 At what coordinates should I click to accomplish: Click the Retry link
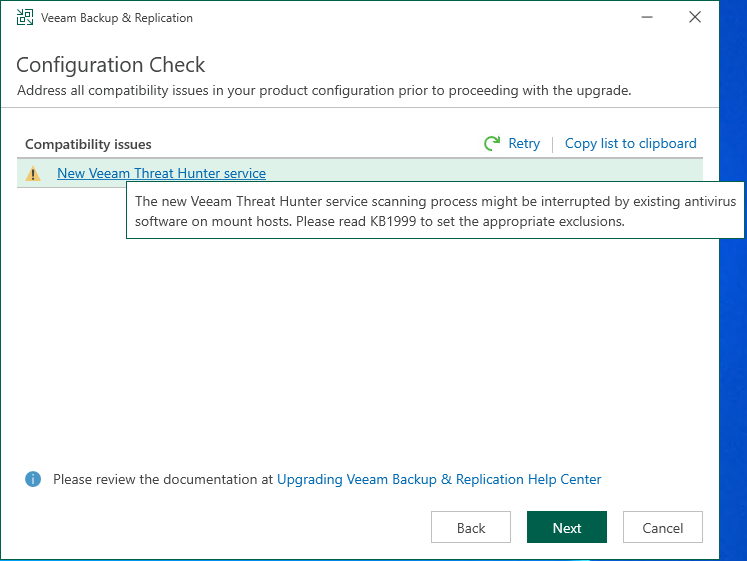pos(524,143)
